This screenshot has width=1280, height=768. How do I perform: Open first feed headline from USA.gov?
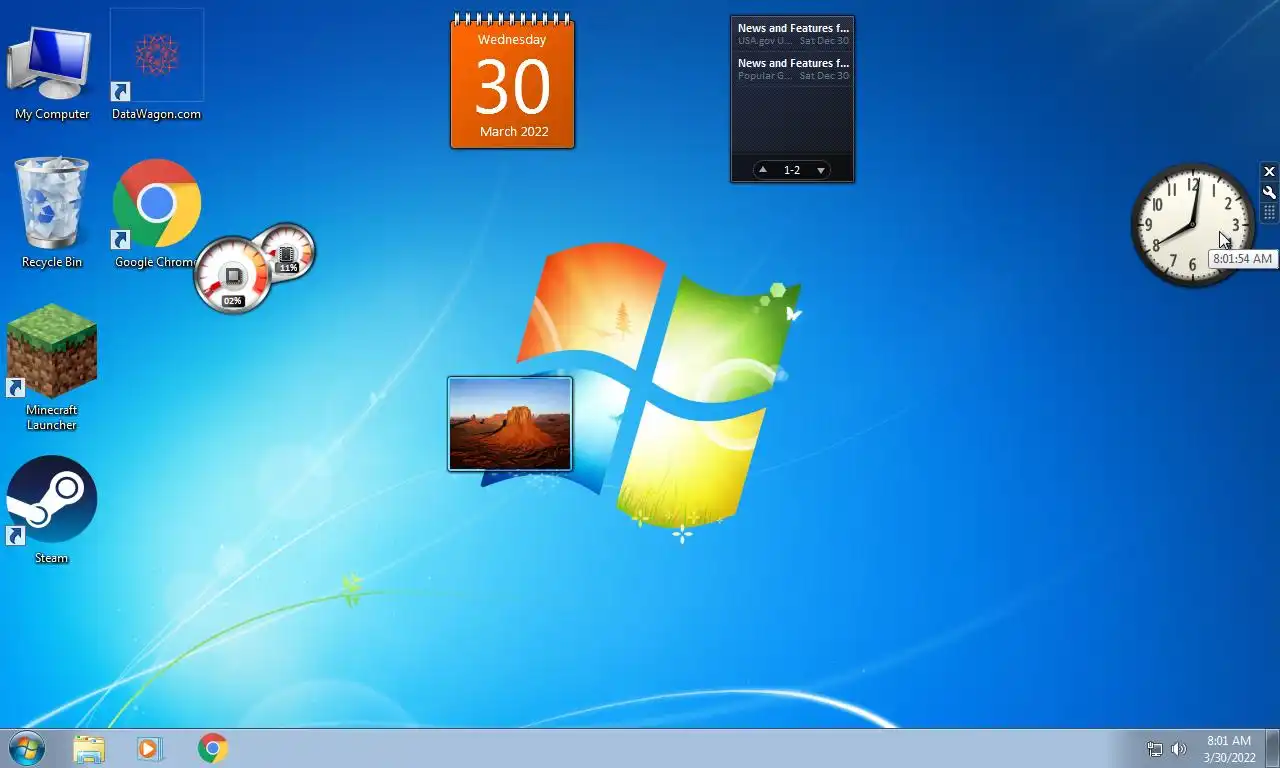click(793, 34)
